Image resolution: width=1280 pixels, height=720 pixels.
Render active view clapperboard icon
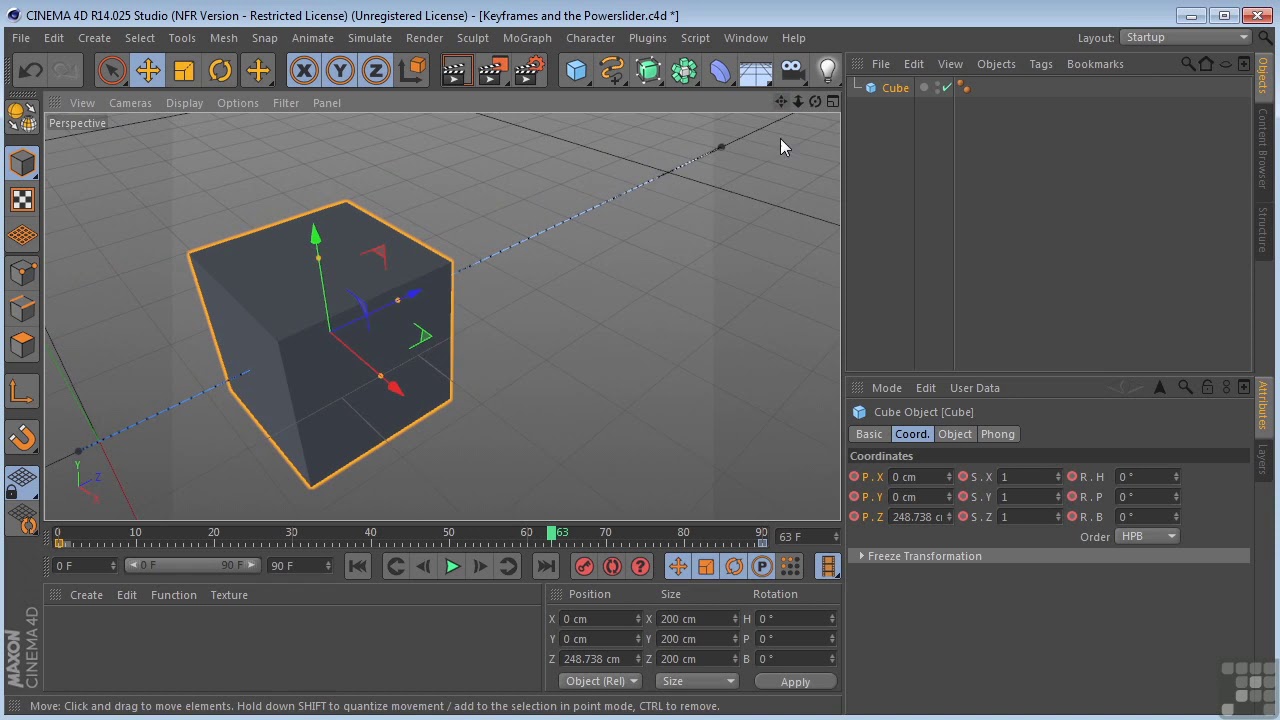456,70
